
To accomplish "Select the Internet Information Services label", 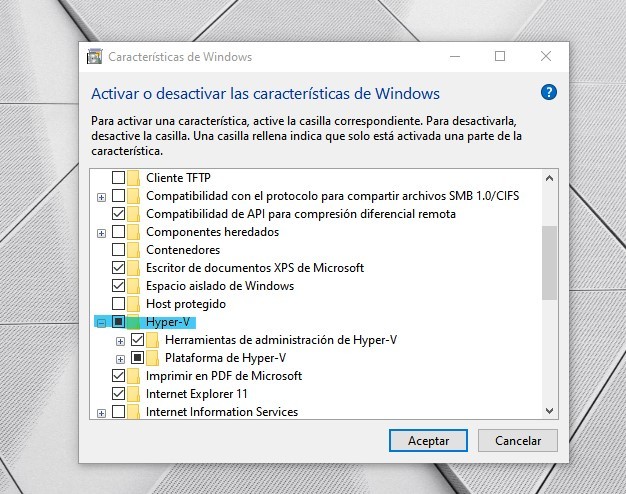I will tap(222, 412).
